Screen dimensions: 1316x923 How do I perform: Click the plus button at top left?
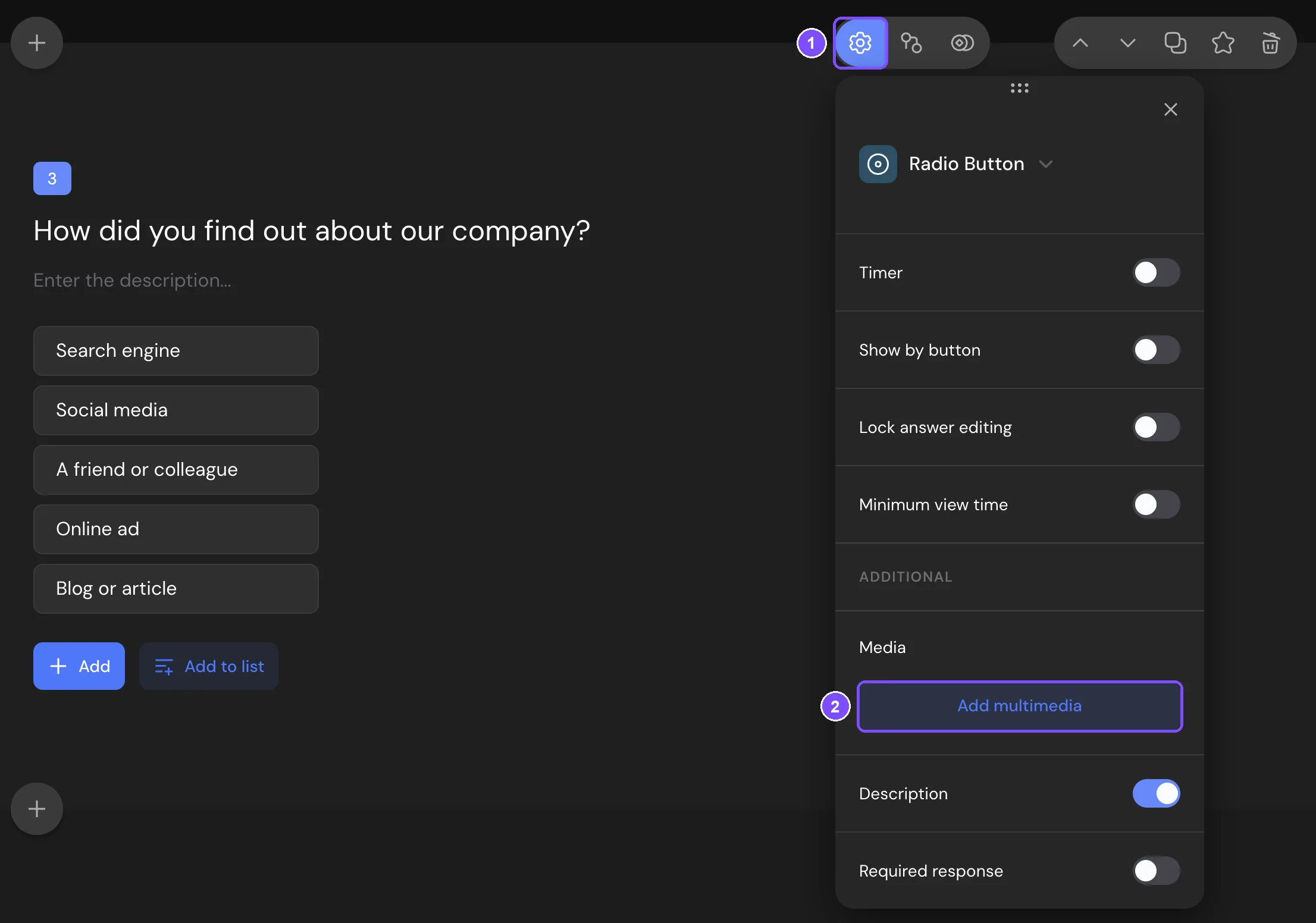pyautogui.click(x=37, y=43)
